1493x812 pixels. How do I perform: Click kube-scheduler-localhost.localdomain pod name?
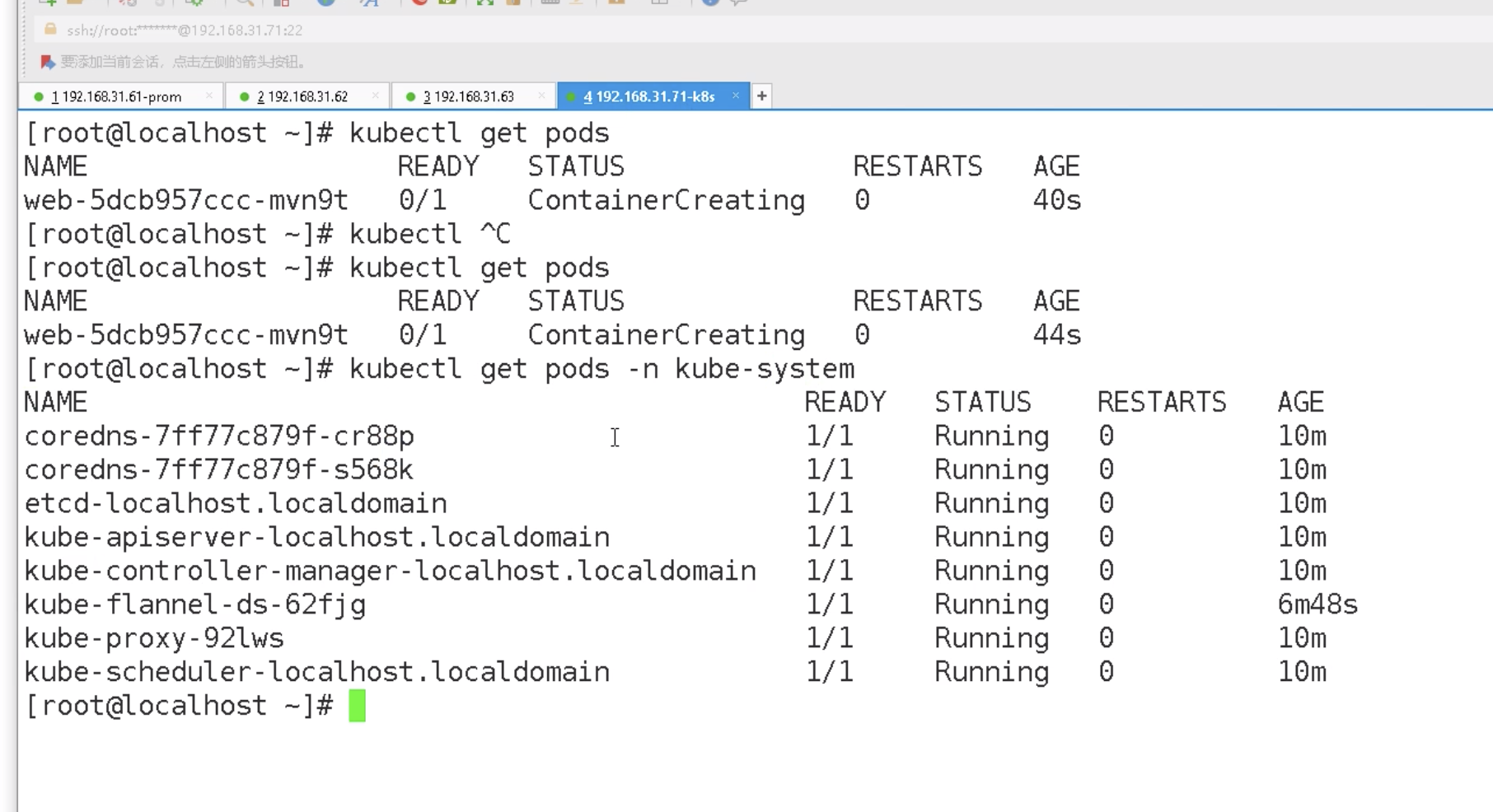317,672
